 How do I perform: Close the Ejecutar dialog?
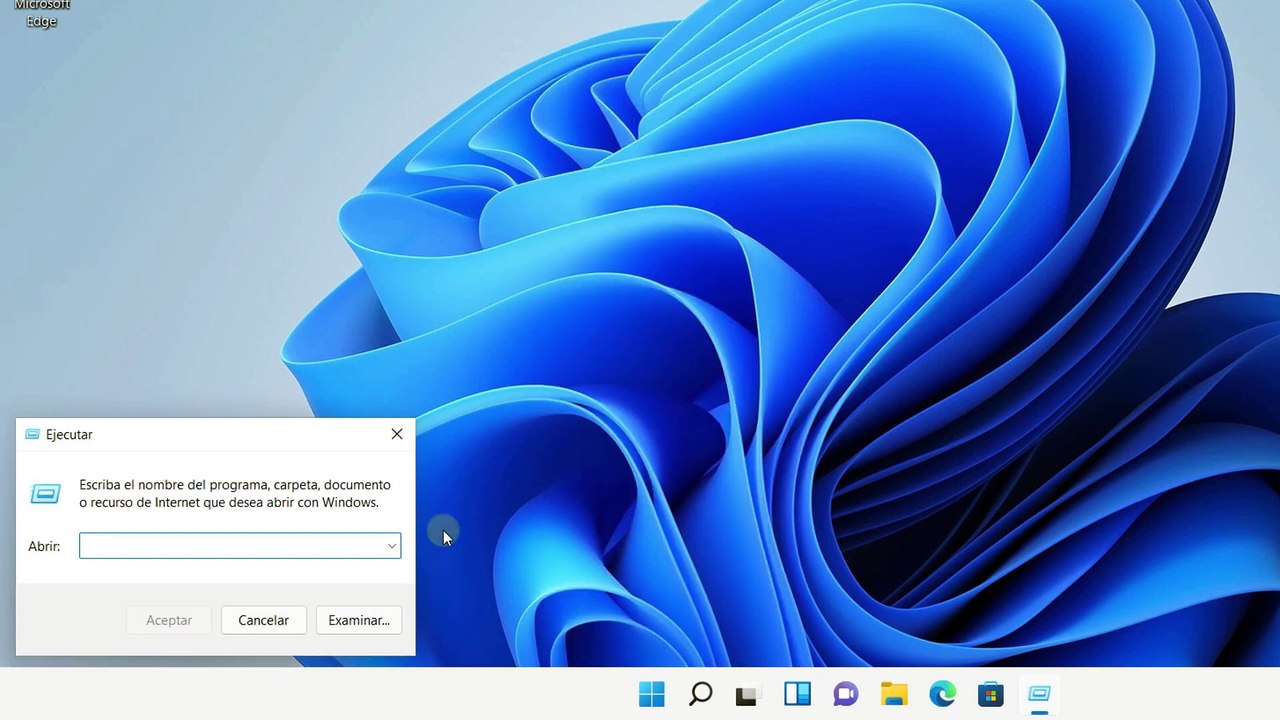(397, 434)
